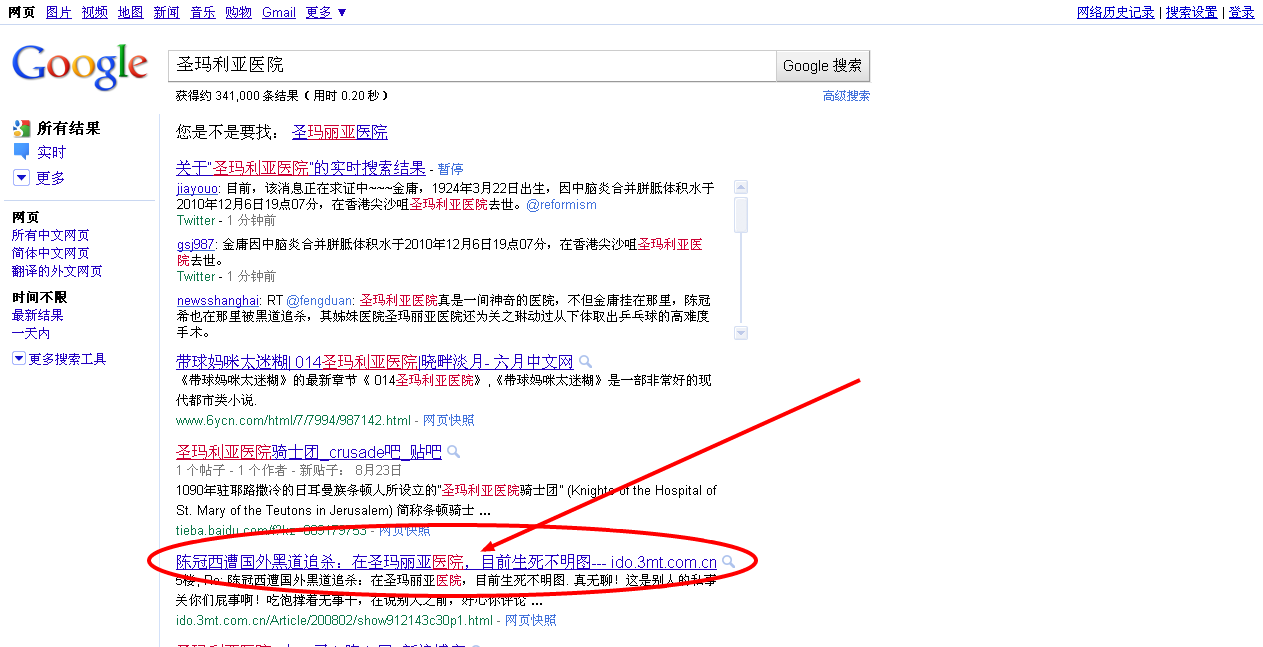Filter by 简体中文网页
This screenshot has height=647, width=1263.
[50, 253]
